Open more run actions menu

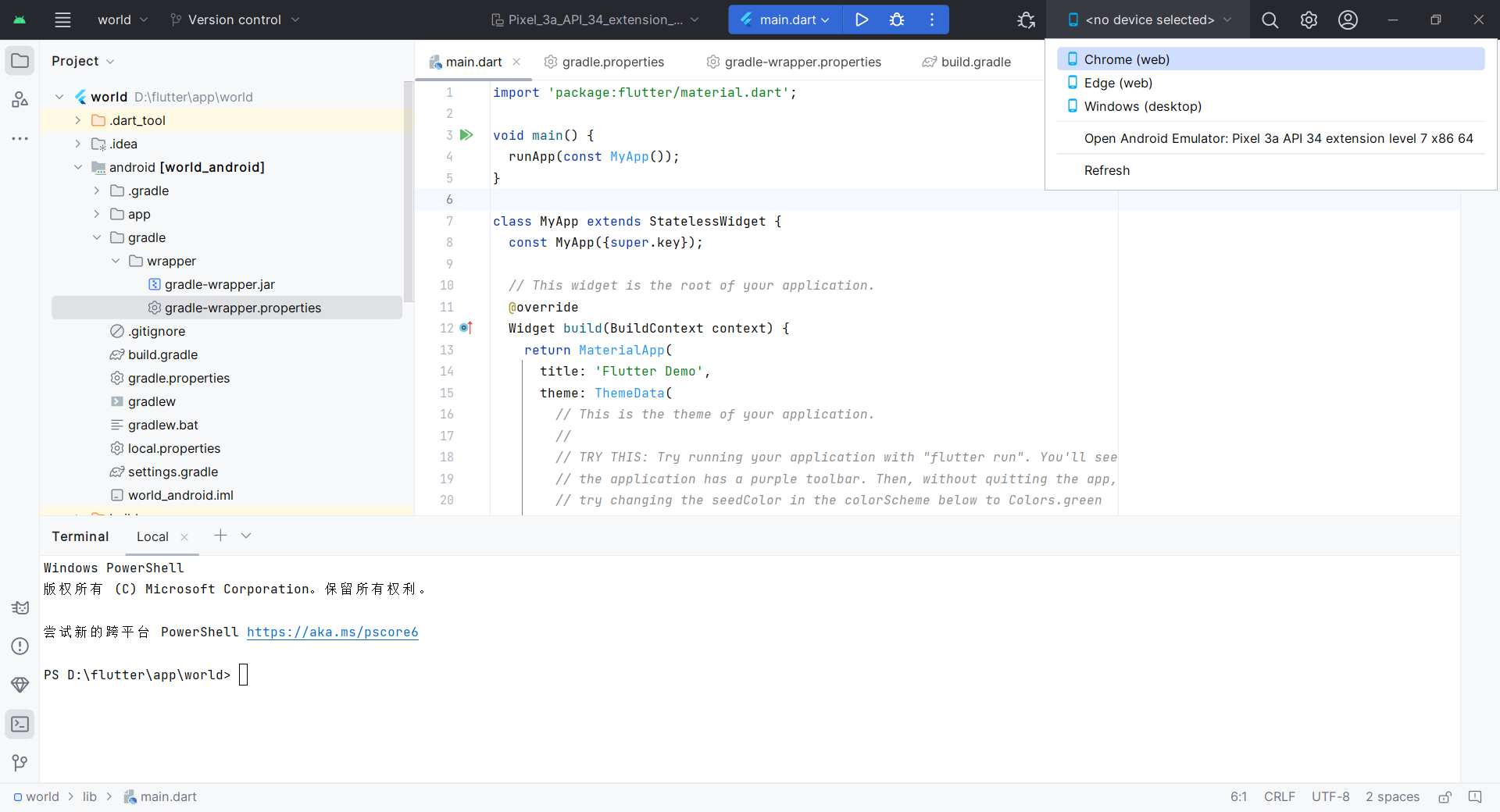932,20
